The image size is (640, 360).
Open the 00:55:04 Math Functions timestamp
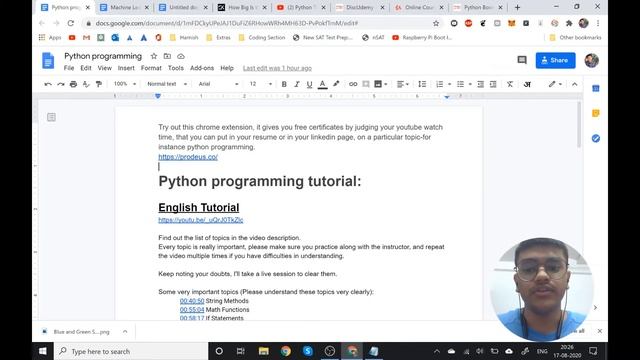[x=192, y=310]
